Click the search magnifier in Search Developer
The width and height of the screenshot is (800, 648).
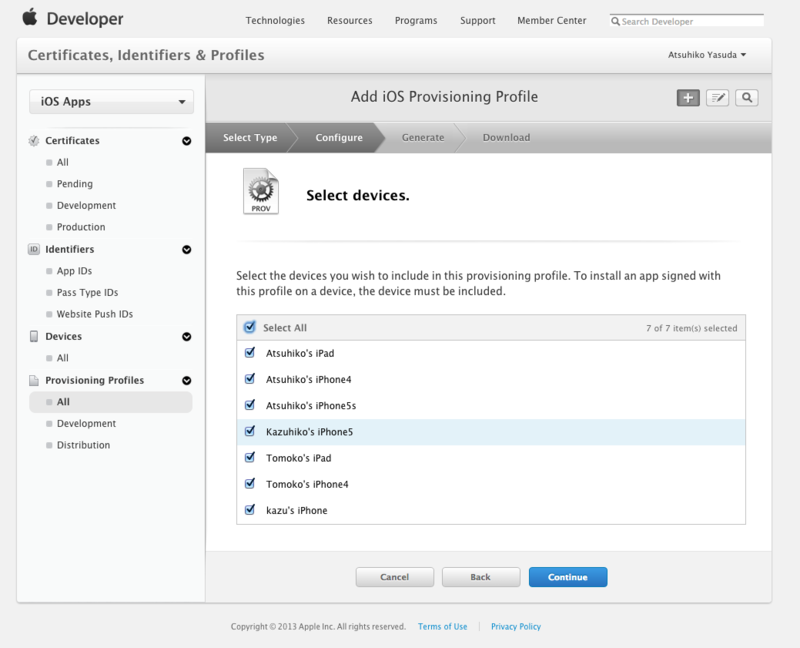[x=615, y=21]
